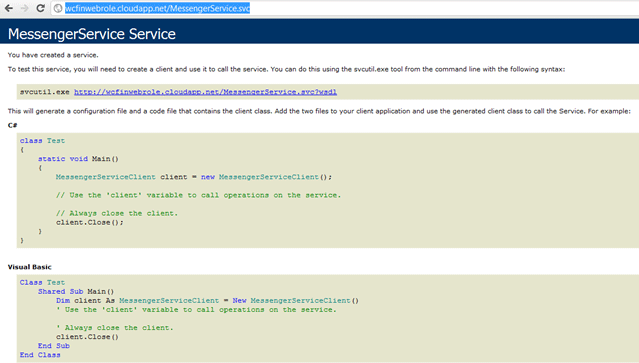Reload the page with the refresh icon

(x=40, y=8)
